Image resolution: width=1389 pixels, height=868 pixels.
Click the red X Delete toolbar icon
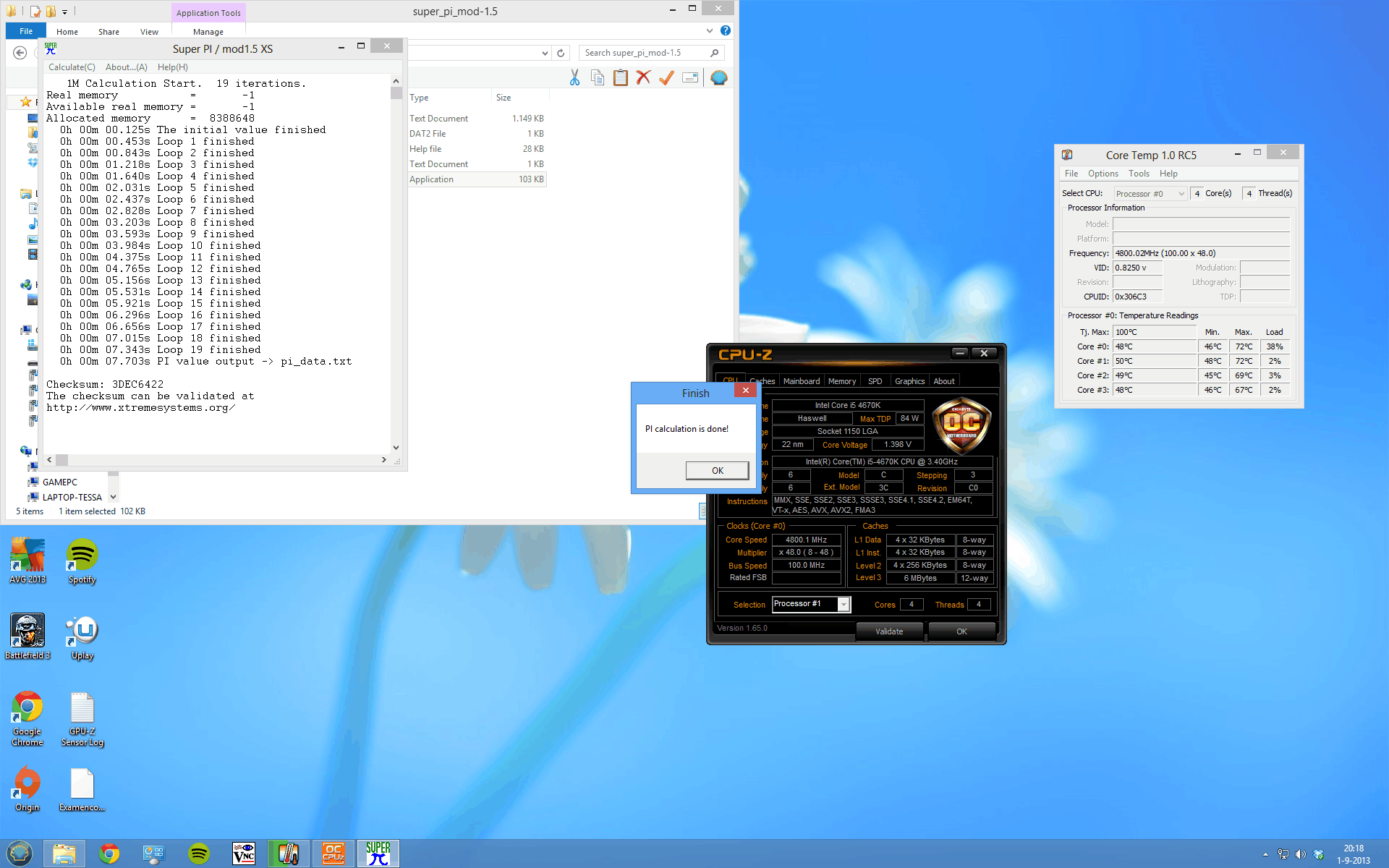643,77
